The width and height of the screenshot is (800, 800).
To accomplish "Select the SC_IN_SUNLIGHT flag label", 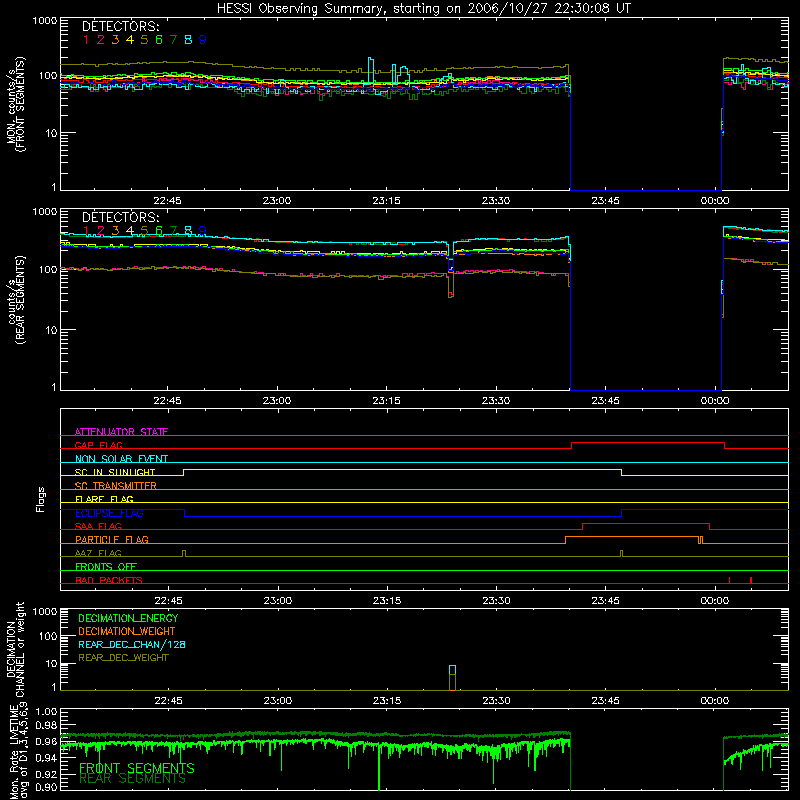I will pos(115,472).
